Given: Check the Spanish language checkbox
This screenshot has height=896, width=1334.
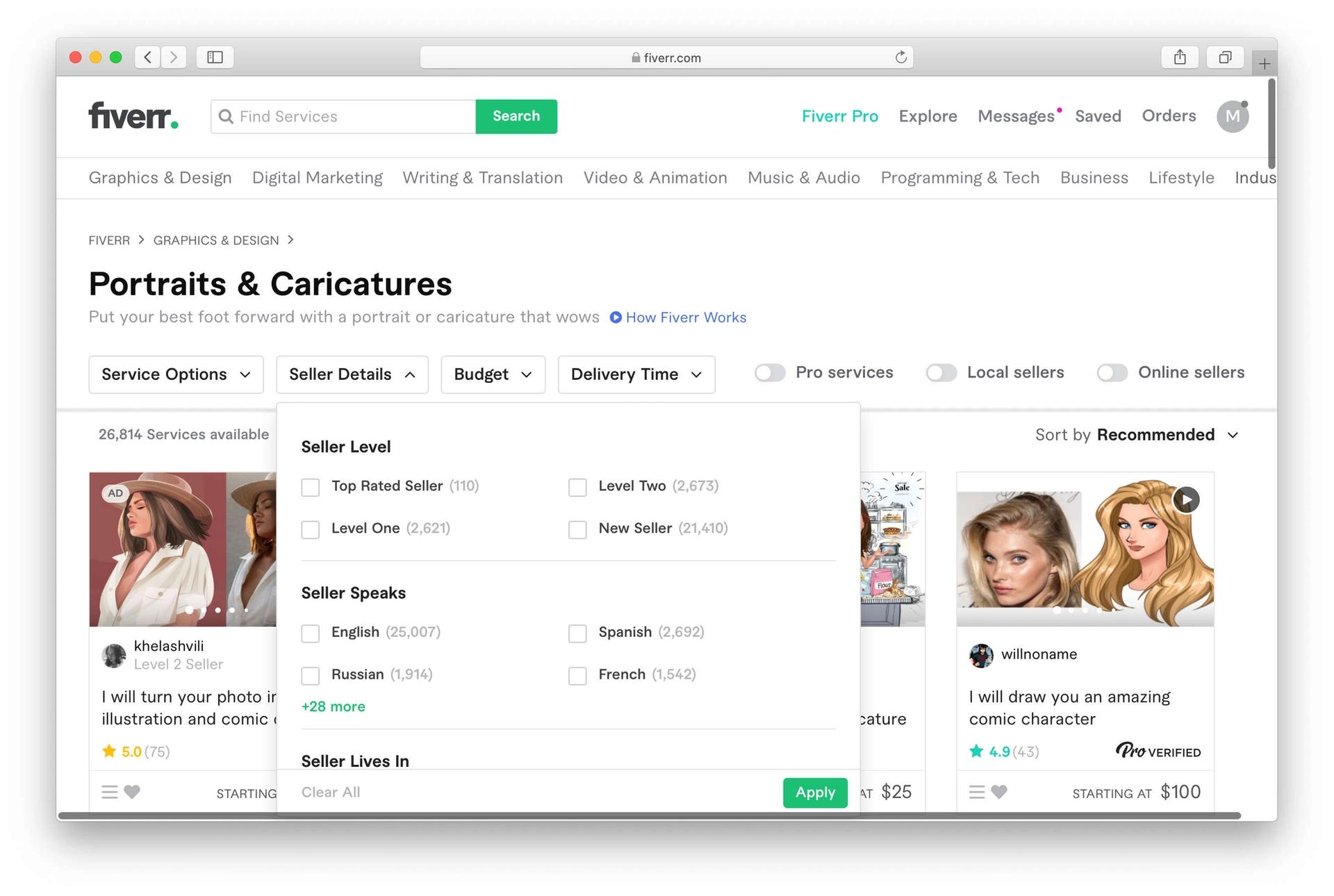Looking at the screenshot, I should coord(577,633).
